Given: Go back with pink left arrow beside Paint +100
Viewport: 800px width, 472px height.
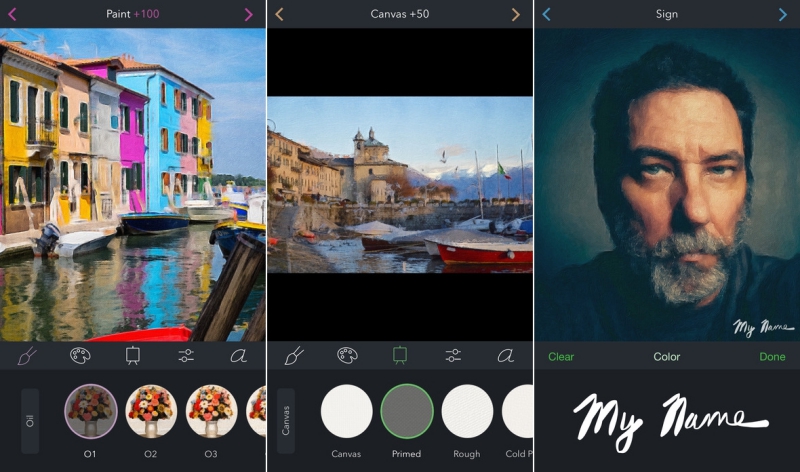Looking at the screenshot, I should click(12, 14).
